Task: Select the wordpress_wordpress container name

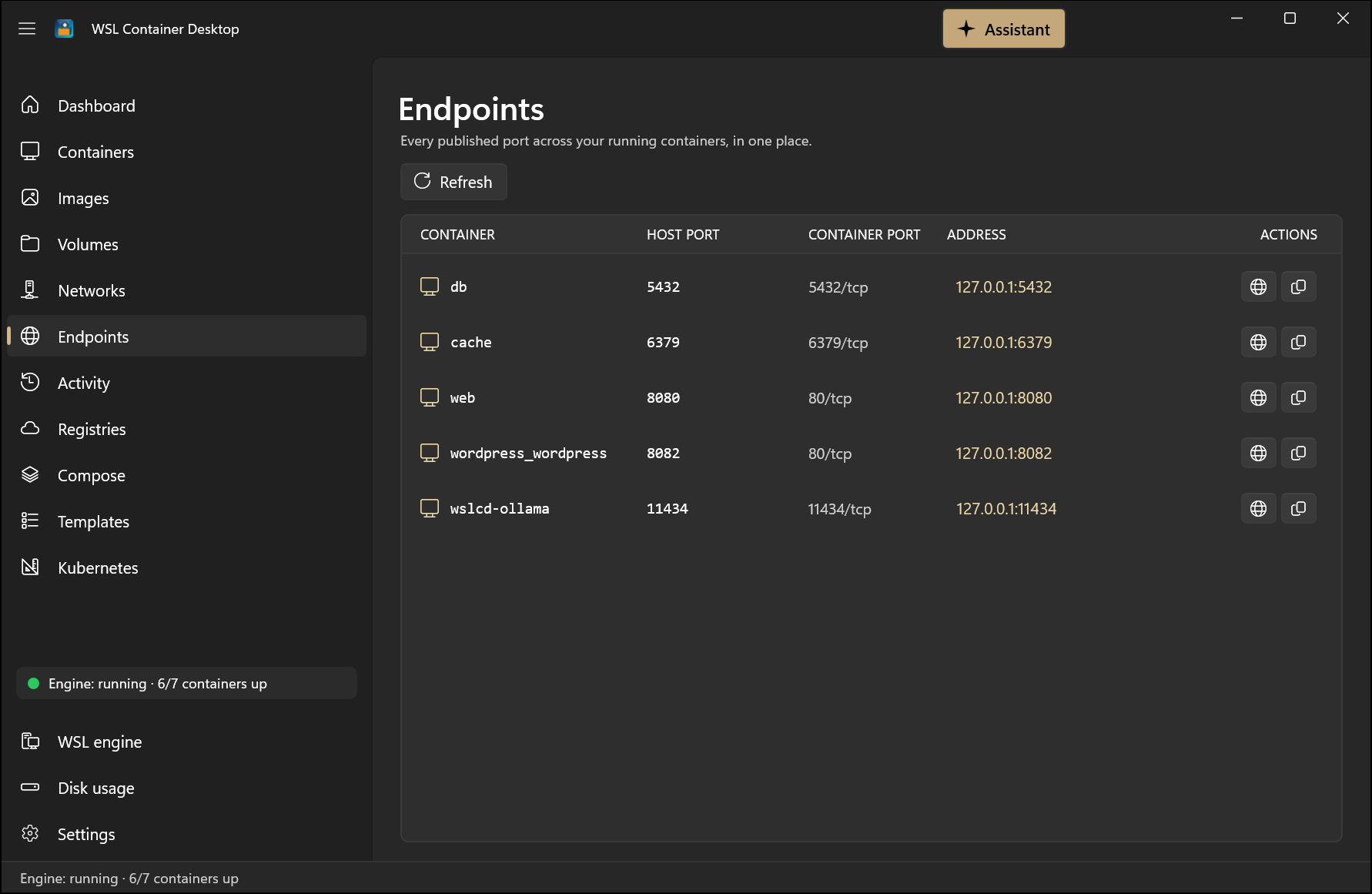Action: 528,453
